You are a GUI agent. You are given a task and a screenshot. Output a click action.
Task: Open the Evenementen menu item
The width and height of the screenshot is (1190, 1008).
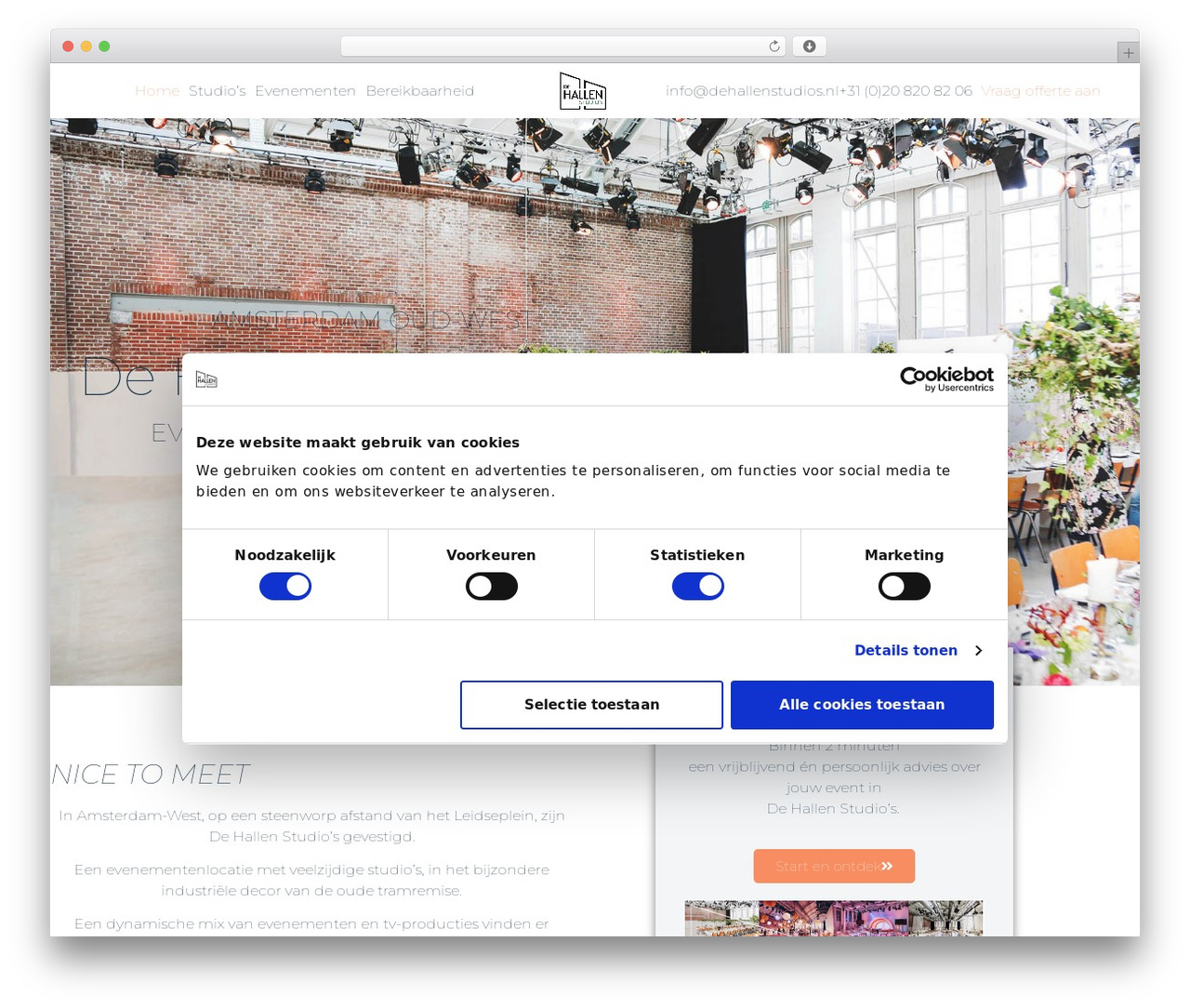pos(306,91)
